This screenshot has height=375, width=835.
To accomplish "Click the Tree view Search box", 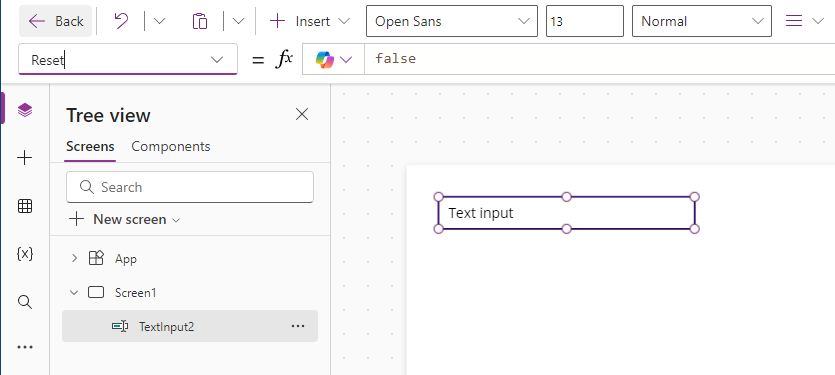I will pyautogui.click(x=190, y=187).
